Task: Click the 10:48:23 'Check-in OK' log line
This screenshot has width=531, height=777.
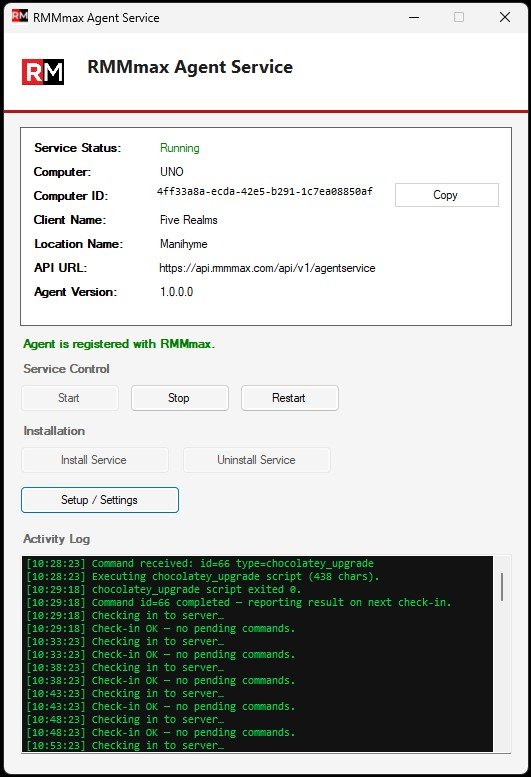Action: 161,732
